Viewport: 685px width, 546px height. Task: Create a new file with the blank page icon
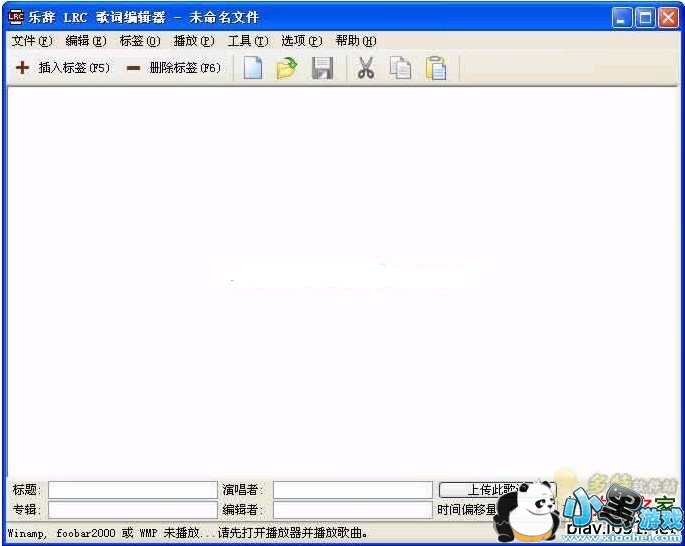[253, 68]
